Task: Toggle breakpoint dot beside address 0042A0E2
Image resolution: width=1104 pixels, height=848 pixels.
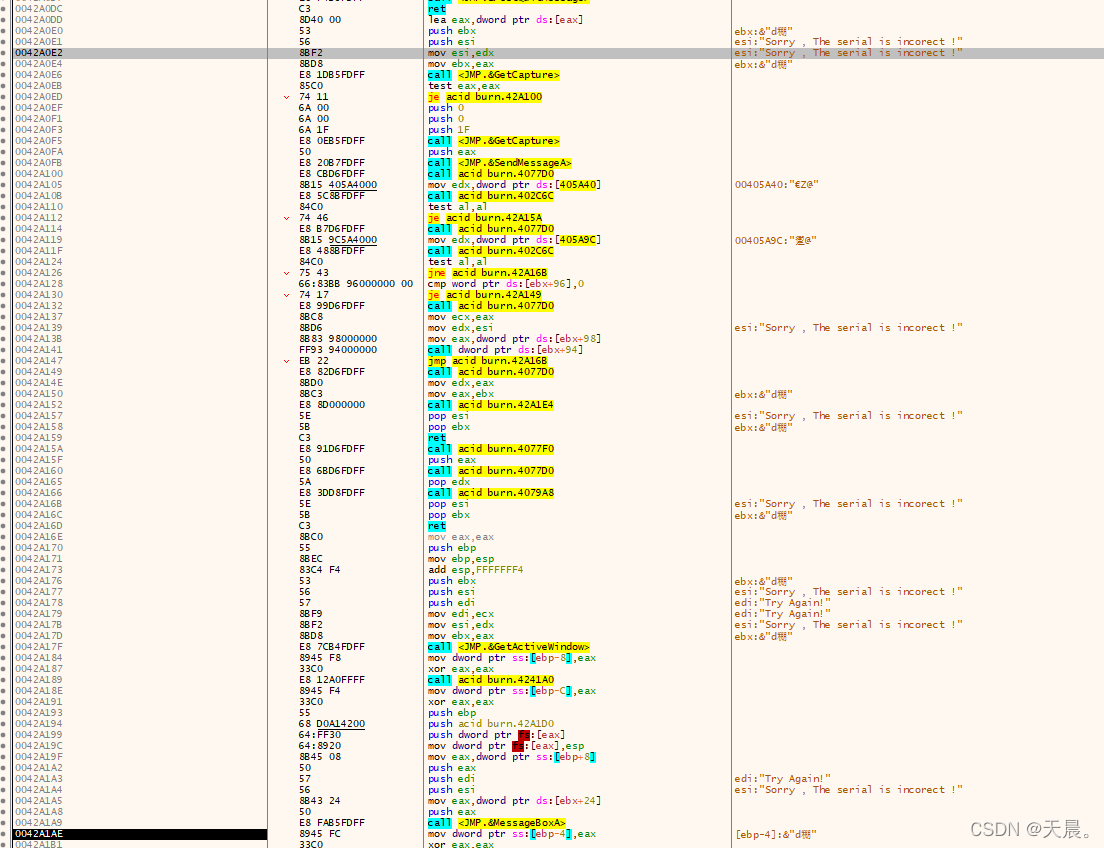Action: [x=4, y=53]
